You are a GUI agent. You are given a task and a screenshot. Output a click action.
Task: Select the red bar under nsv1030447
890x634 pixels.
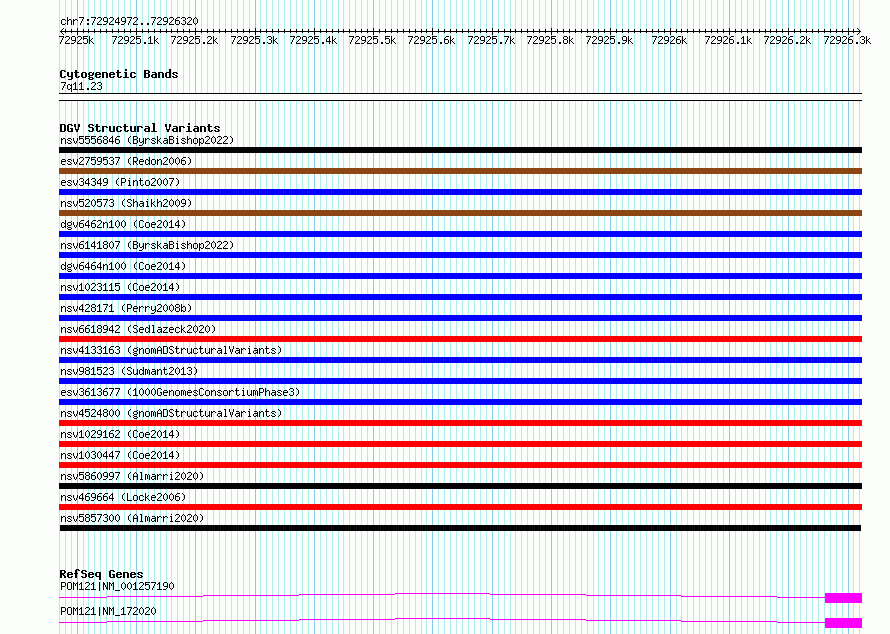pyautogui.click(x=460, y=465)
